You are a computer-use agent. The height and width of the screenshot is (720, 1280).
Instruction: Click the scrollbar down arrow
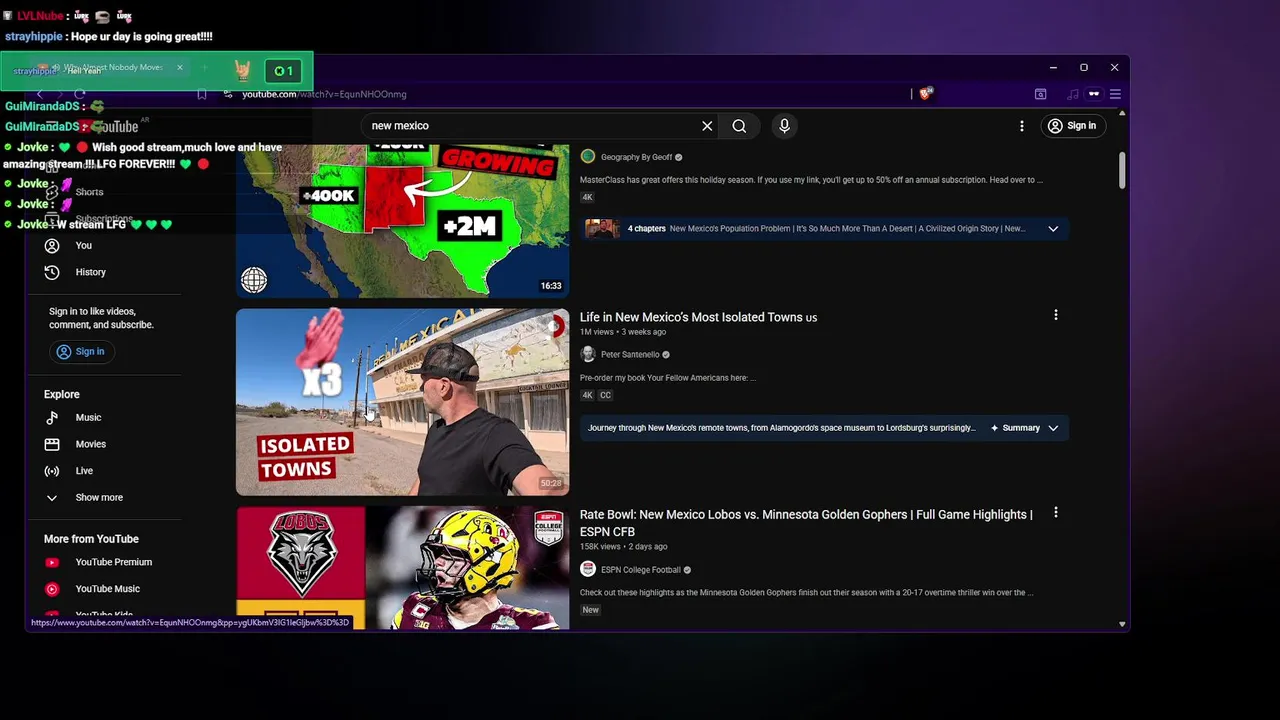point(1122,624)
